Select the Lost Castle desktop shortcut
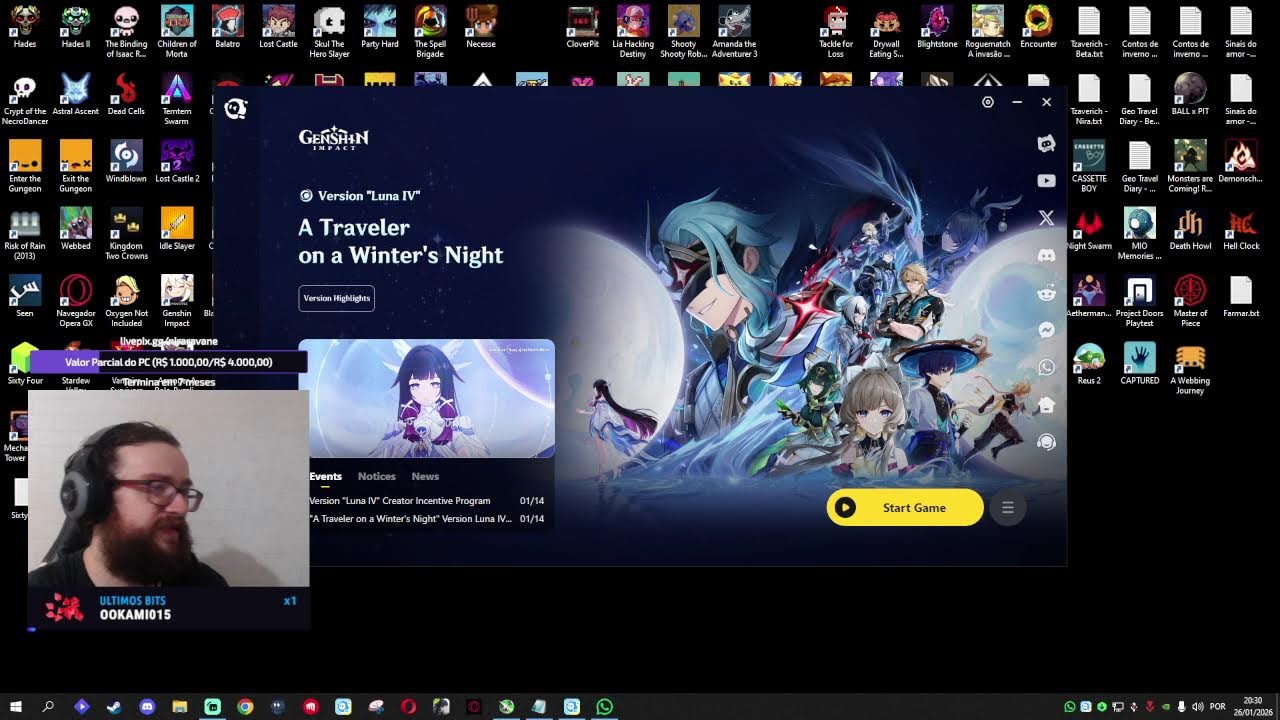This screenshot has width=1280, height=720. coord(278,28)
